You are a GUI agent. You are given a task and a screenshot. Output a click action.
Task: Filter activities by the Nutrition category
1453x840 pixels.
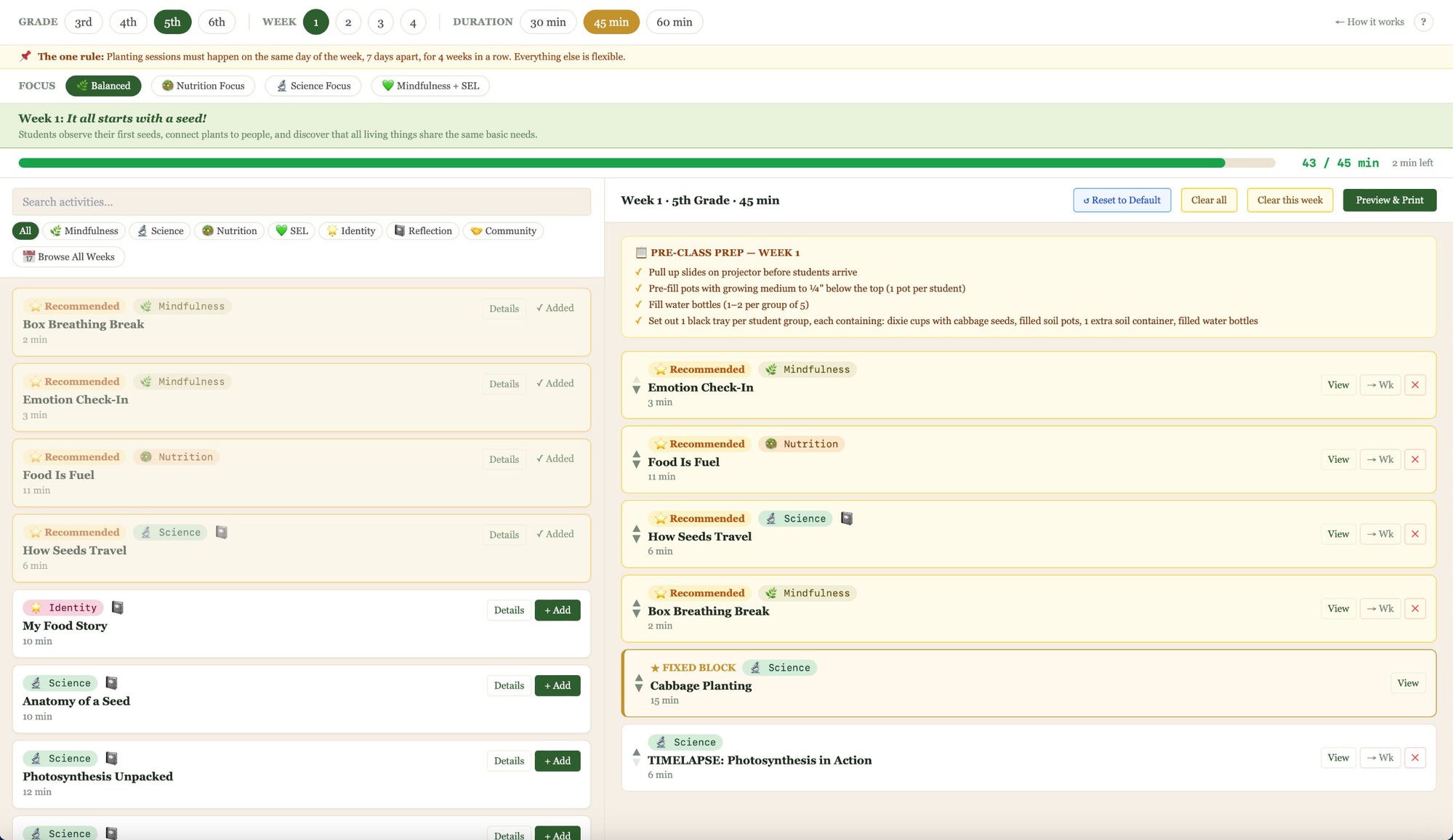(x=230, y=231)
